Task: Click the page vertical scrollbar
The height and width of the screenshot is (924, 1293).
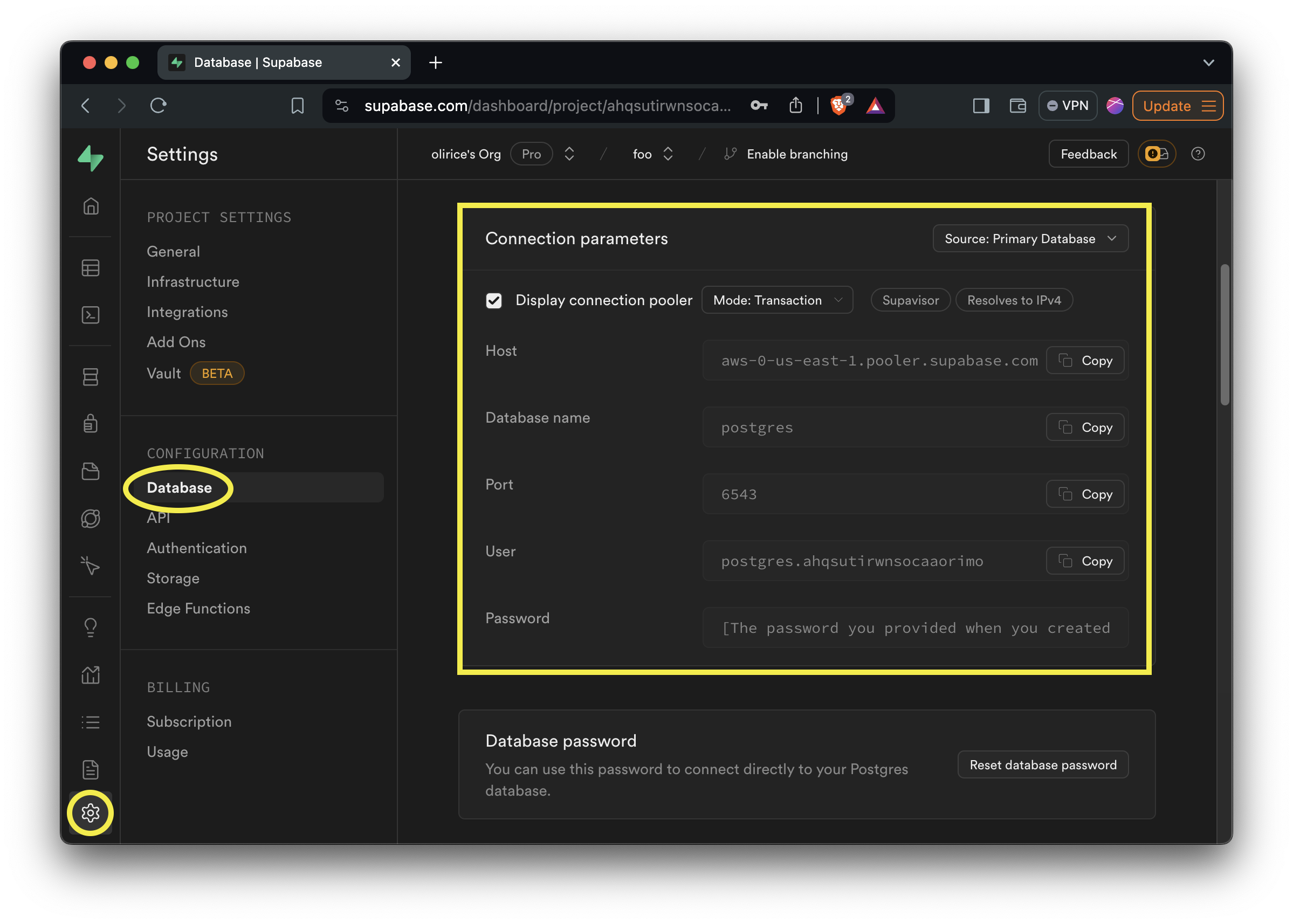Action: (1225, 335)
